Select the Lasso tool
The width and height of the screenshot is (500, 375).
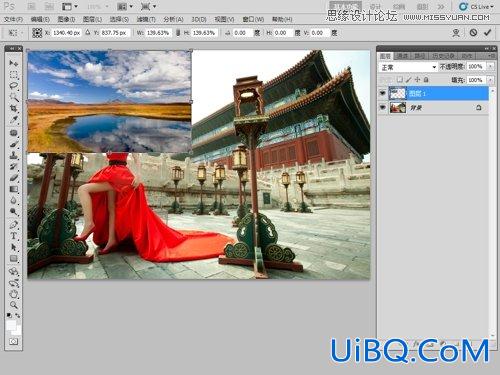(14, 86)
